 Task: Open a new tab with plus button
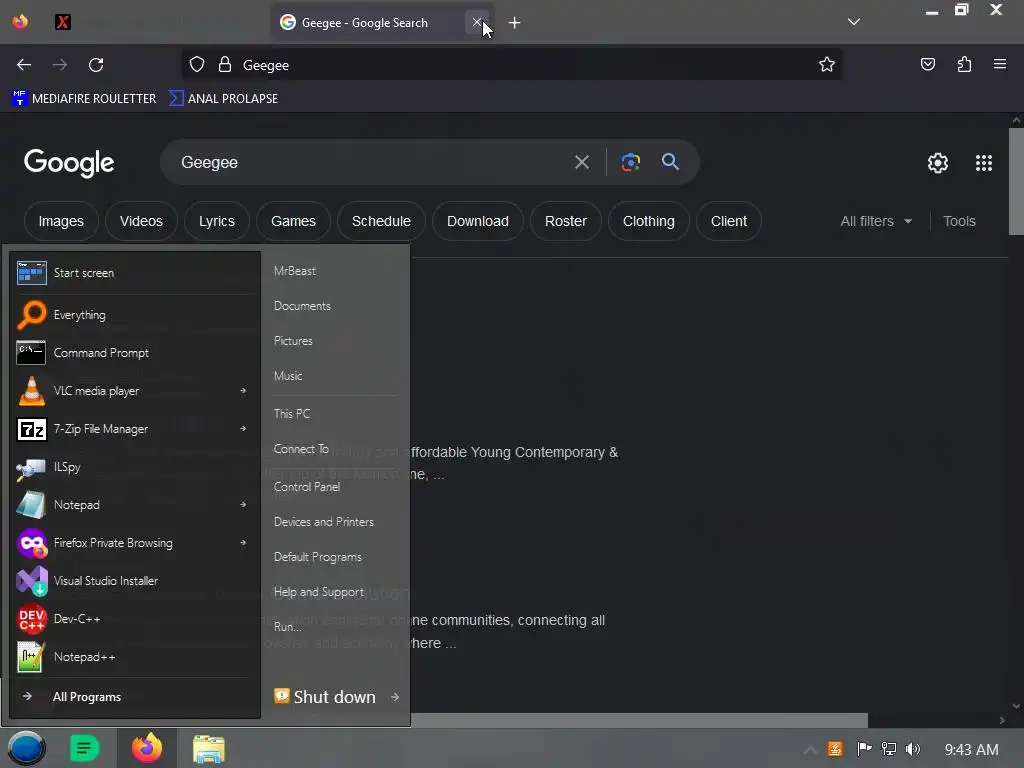click(515, 23)
